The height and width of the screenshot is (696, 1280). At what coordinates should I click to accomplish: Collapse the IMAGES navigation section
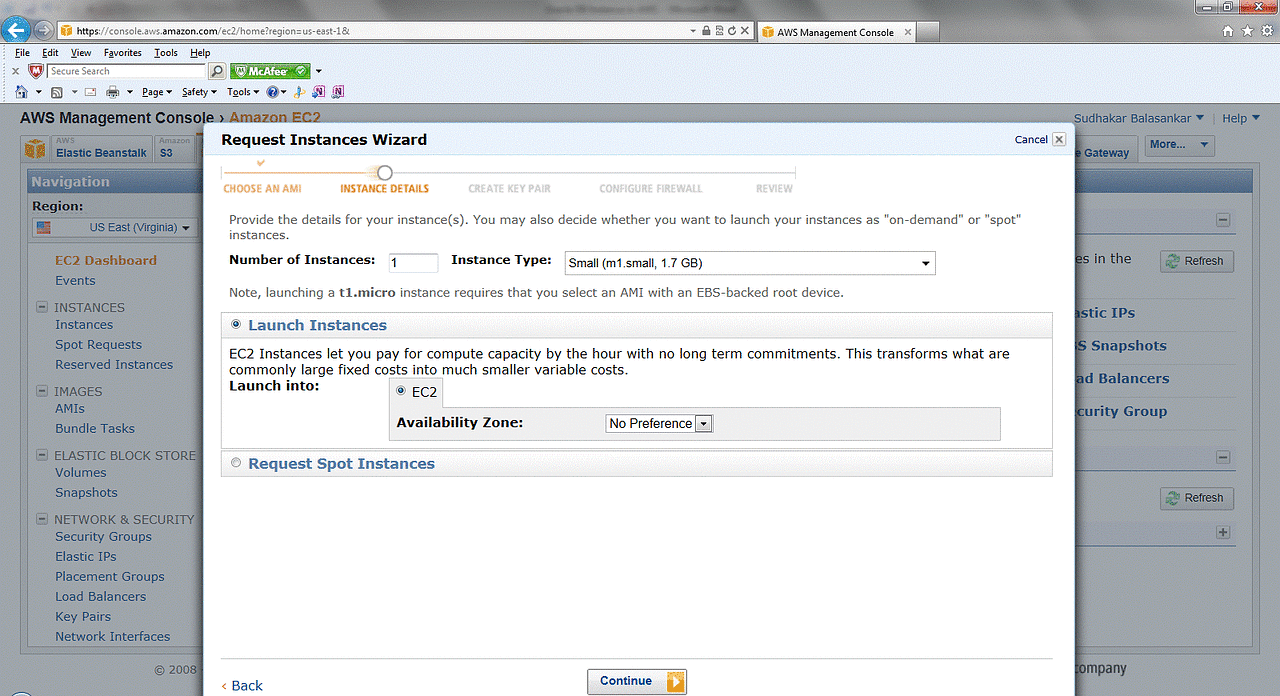[42, 391]
